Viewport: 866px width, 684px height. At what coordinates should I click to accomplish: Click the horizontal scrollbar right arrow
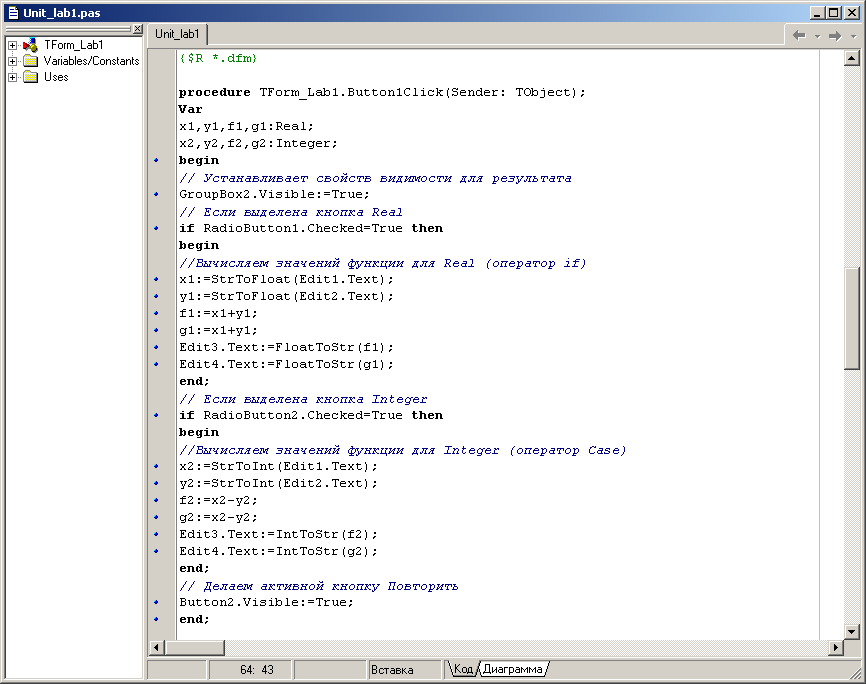point(836,647)
